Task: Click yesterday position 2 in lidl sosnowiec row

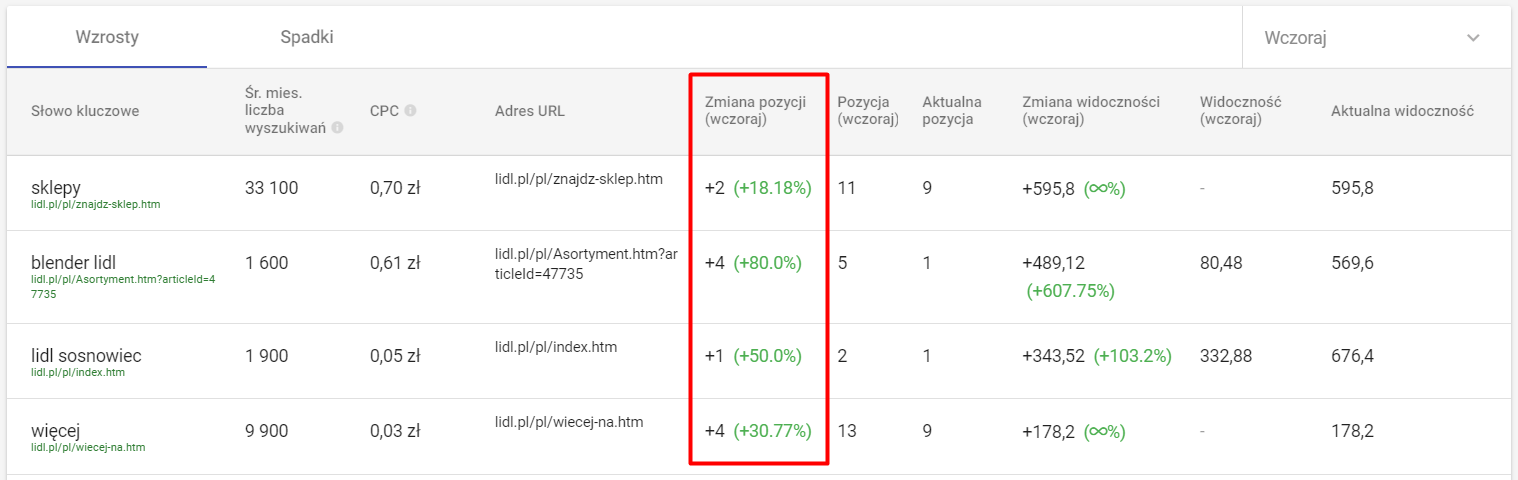Action: tap(842, 356)
